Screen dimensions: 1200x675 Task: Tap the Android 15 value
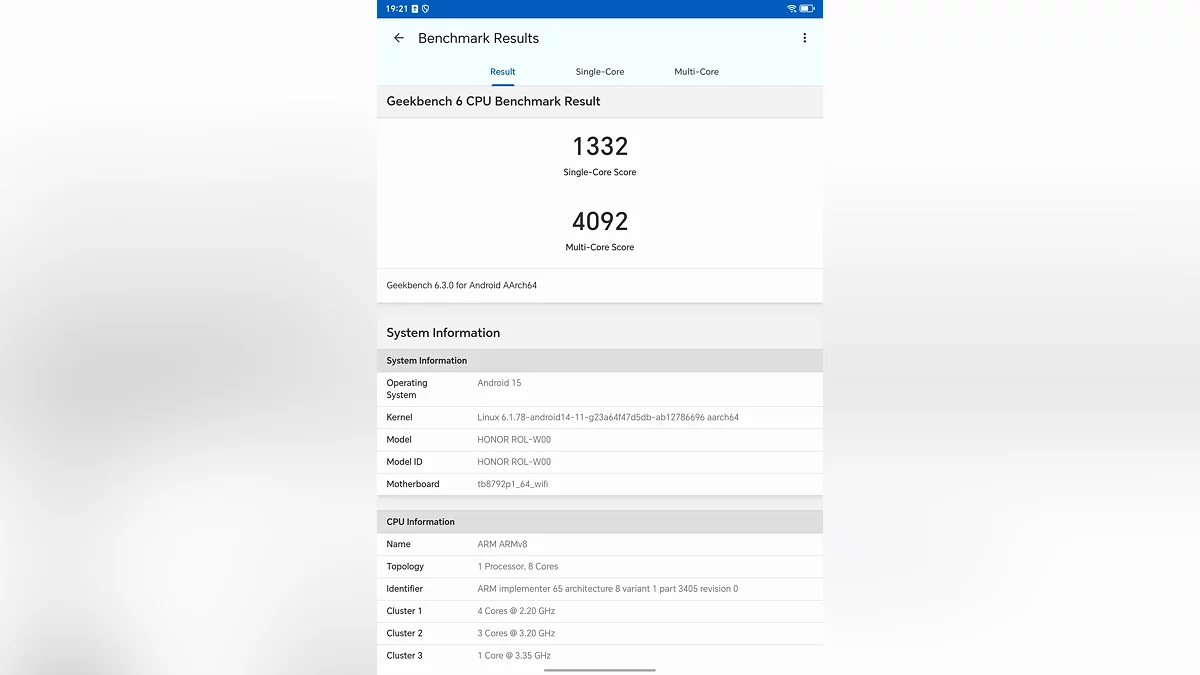click(499, 383)
